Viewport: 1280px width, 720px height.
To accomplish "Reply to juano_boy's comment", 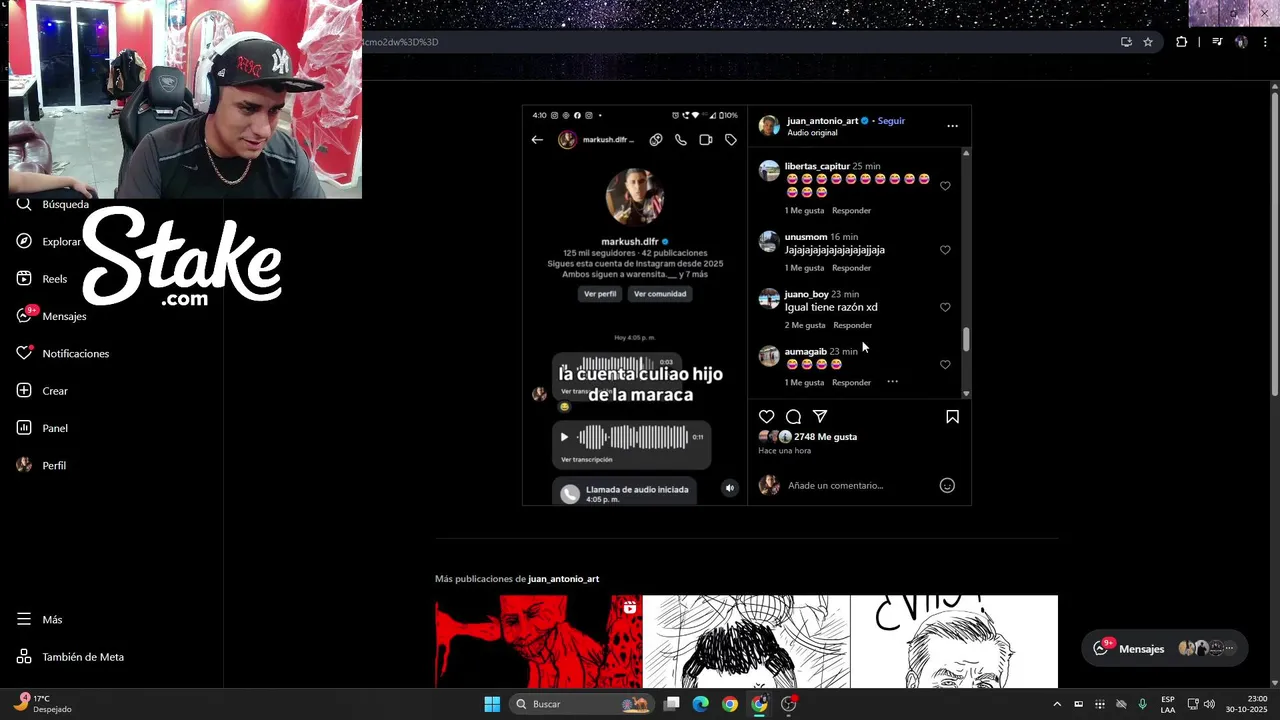I will click(852, 325).
